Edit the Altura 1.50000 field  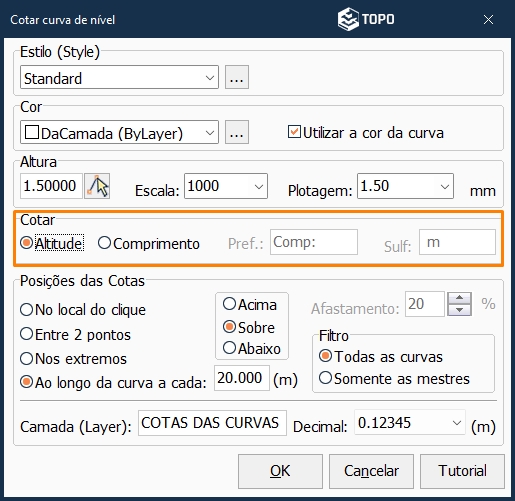(51, 186)
